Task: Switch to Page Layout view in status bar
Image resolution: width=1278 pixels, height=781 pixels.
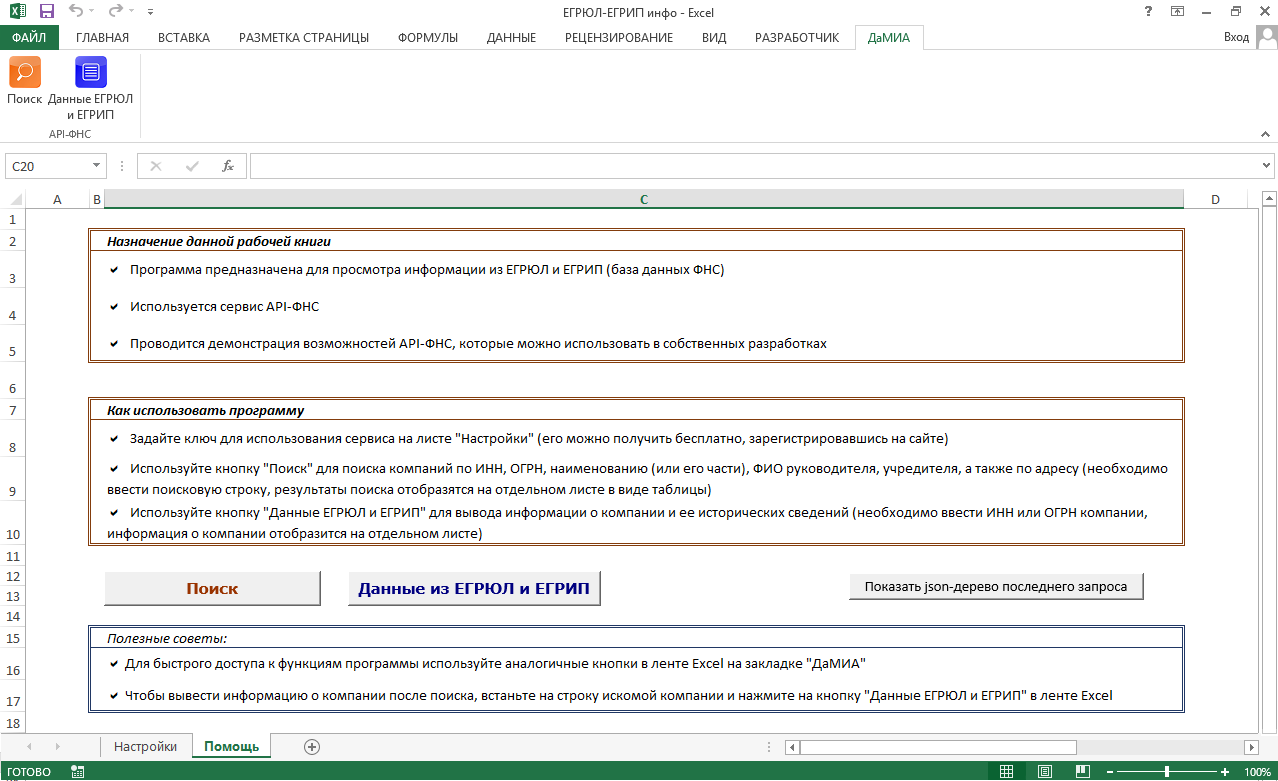Action: click(x=1044, y=772)
